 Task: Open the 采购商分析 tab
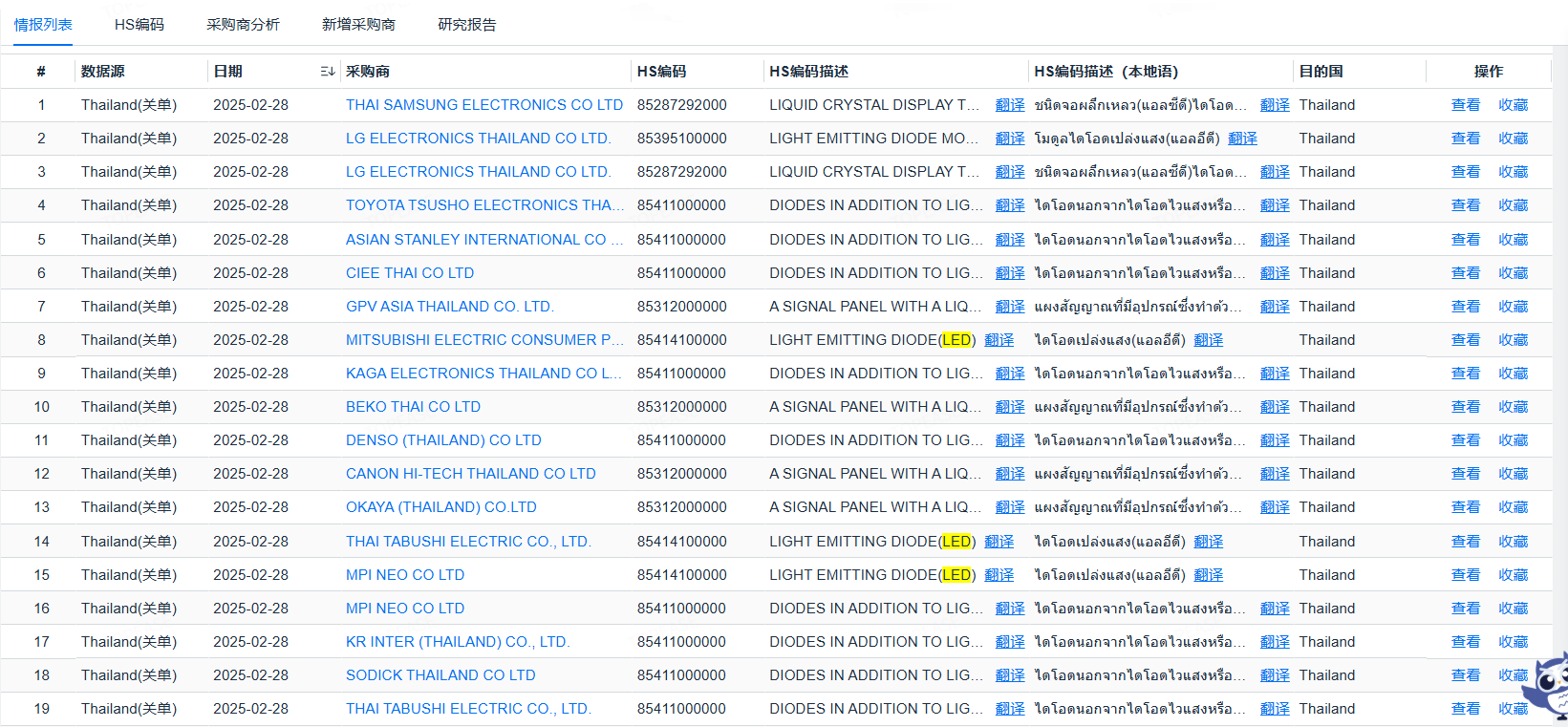[243, 25]
